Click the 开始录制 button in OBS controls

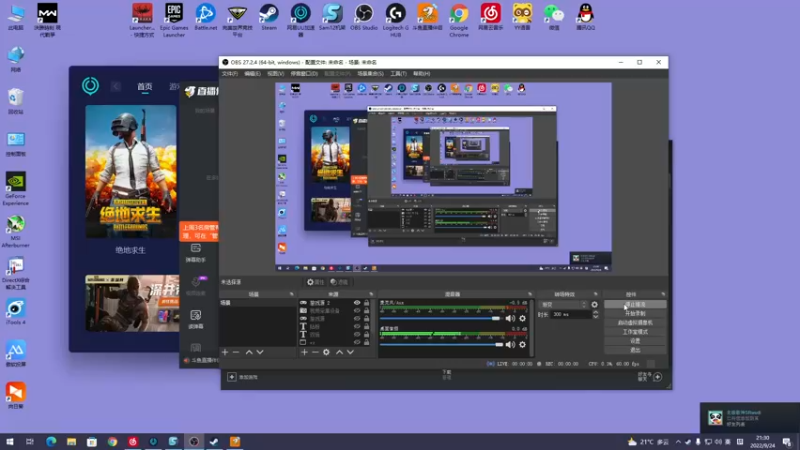pyautogui.click(x=635, y=314)
